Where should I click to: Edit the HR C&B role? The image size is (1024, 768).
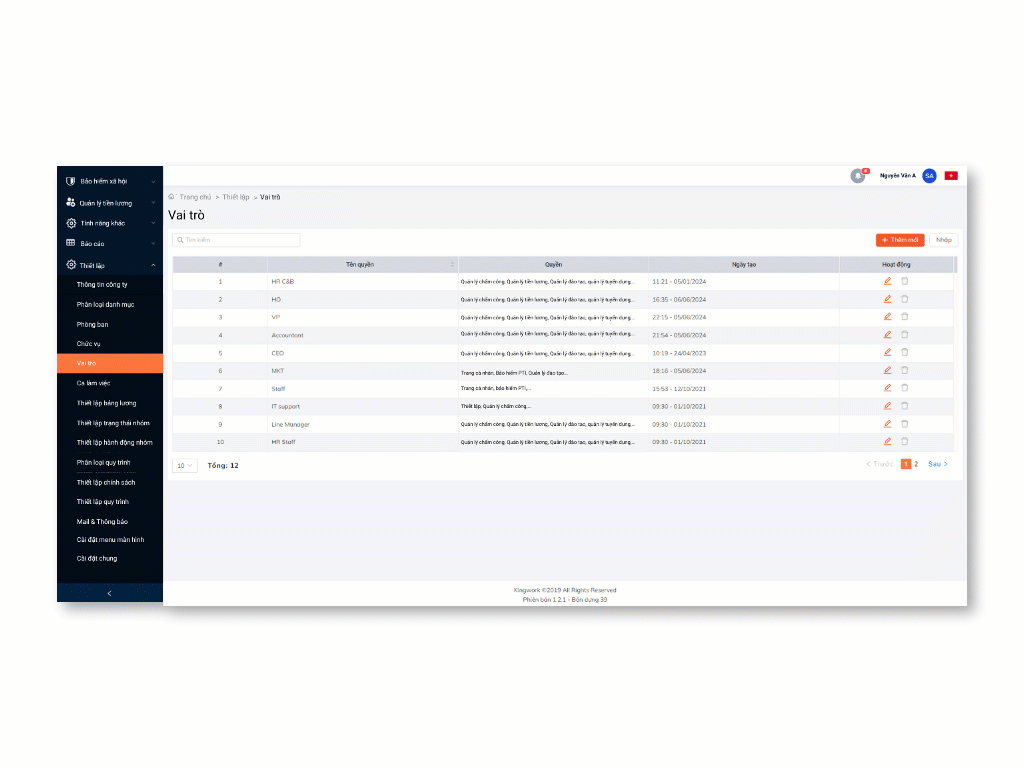pyautogui.click(x=887, y=282)
